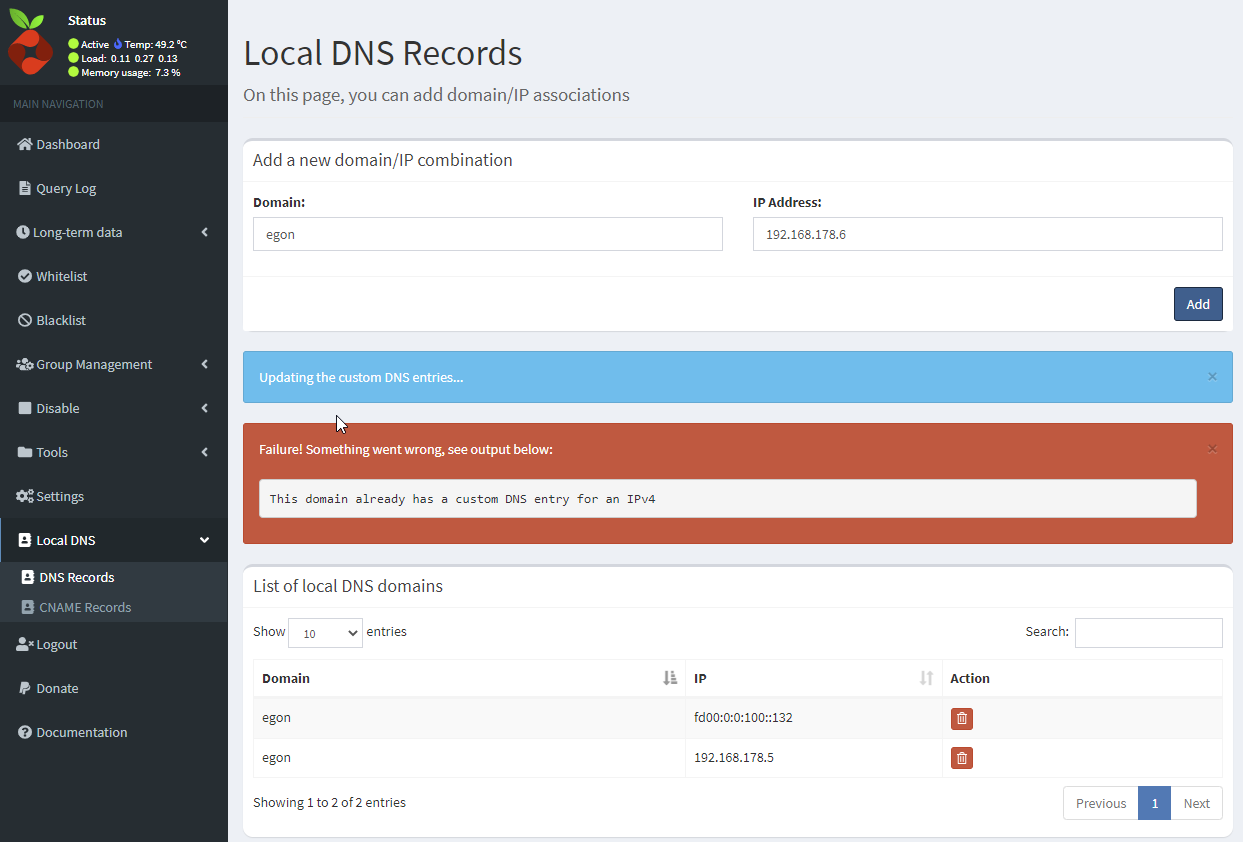Delete the egon 192.168.178.5 entry trash icon

coord(961,758)
